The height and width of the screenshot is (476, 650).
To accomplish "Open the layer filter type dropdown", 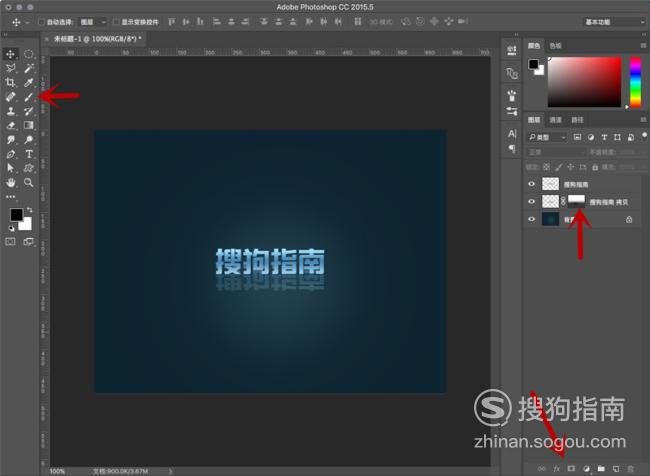I will [547, 137].
